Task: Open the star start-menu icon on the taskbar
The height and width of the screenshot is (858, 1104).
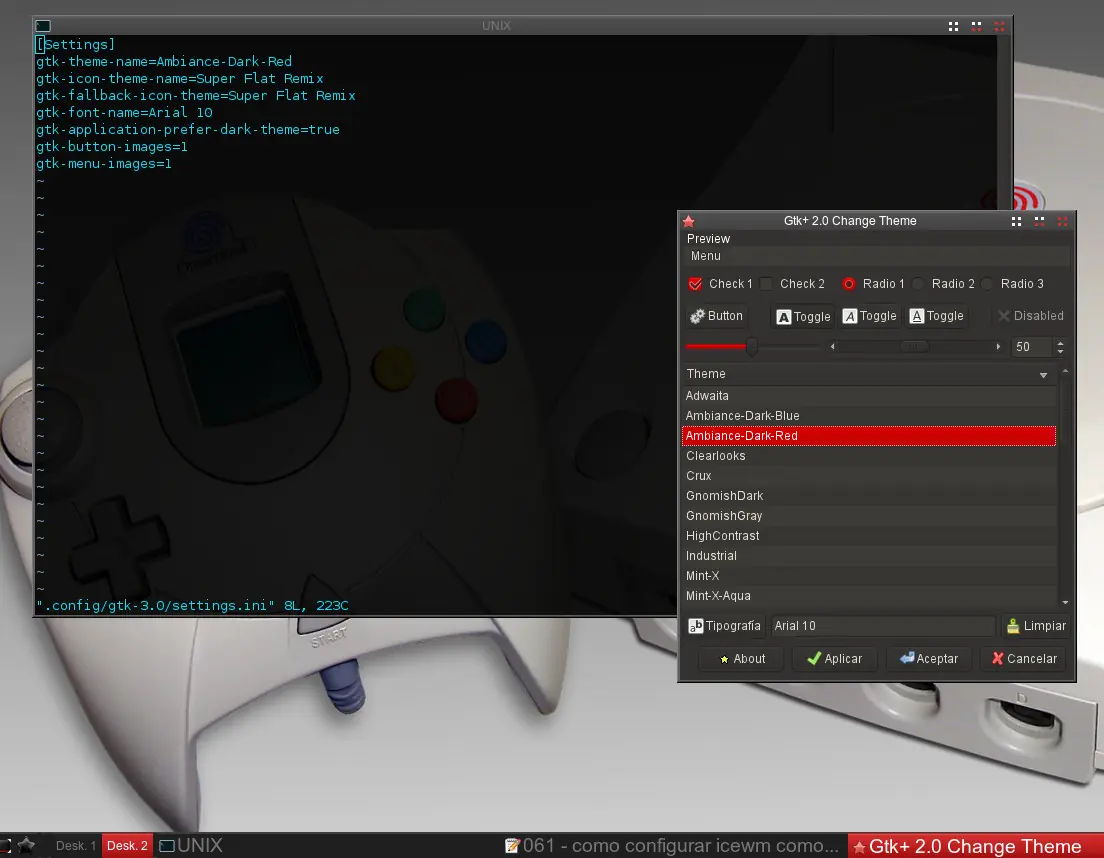Action: (26, 845)
